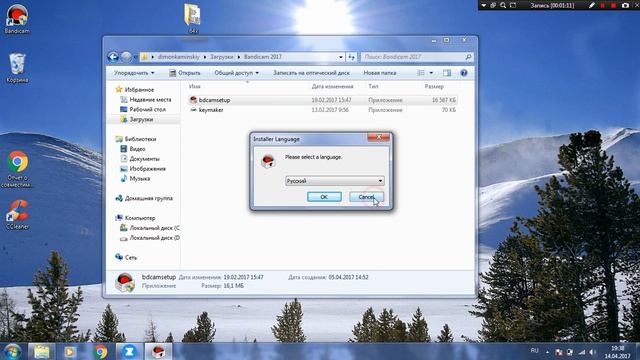Sort by Имя column header

tap(195, 86)
